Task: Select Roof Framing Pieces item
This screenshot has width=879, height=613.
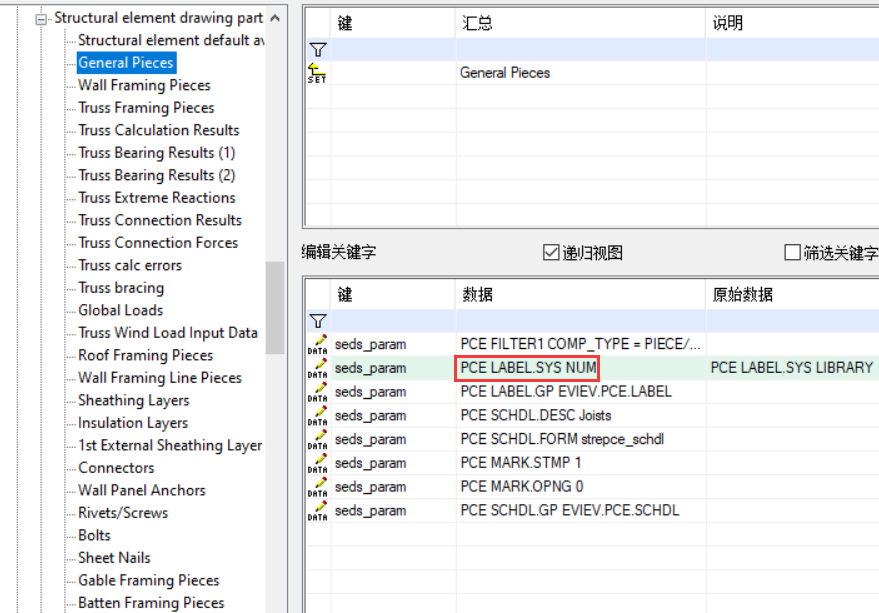Action: tap(146, 355)
